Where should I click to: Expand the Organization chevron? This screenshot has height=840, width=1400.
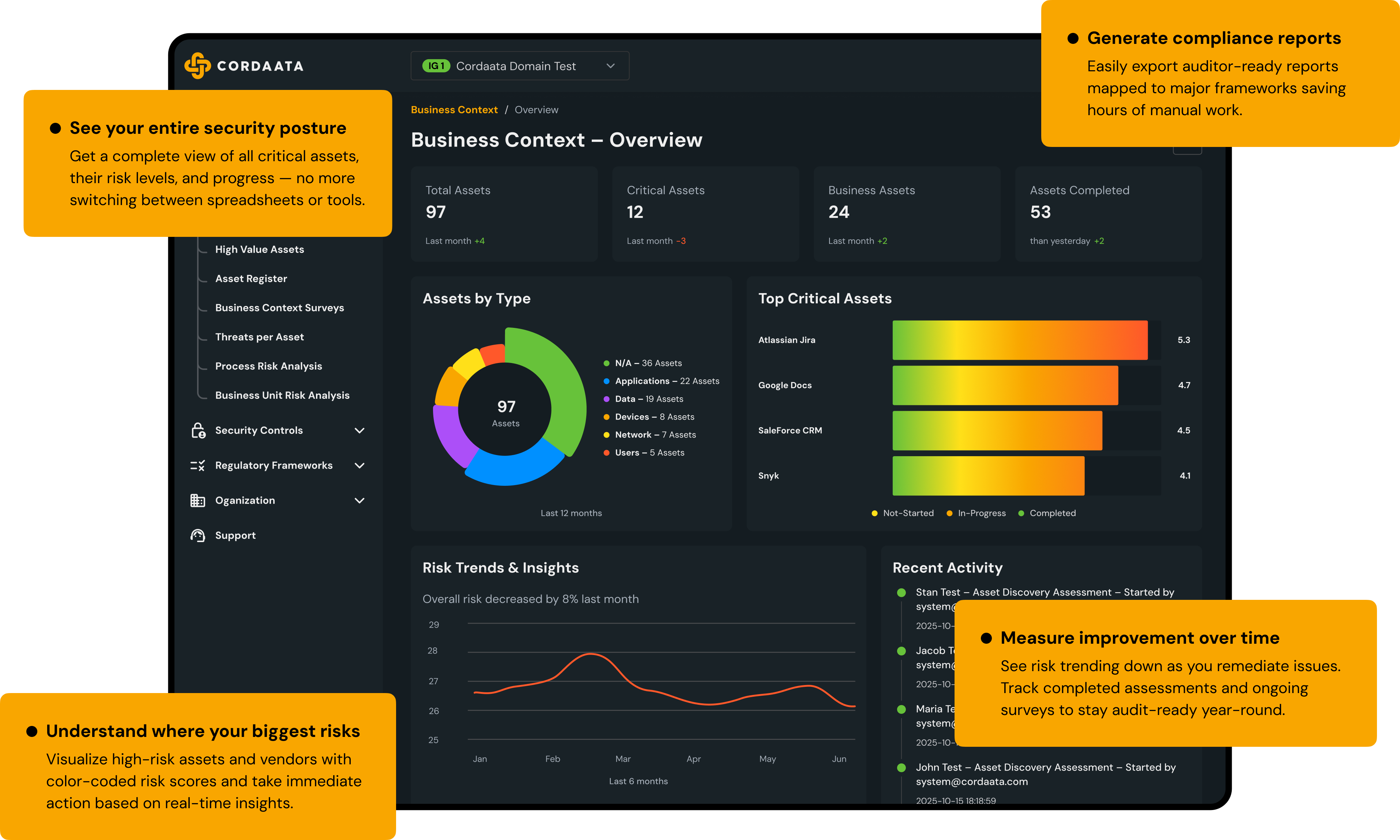point(359,500)
